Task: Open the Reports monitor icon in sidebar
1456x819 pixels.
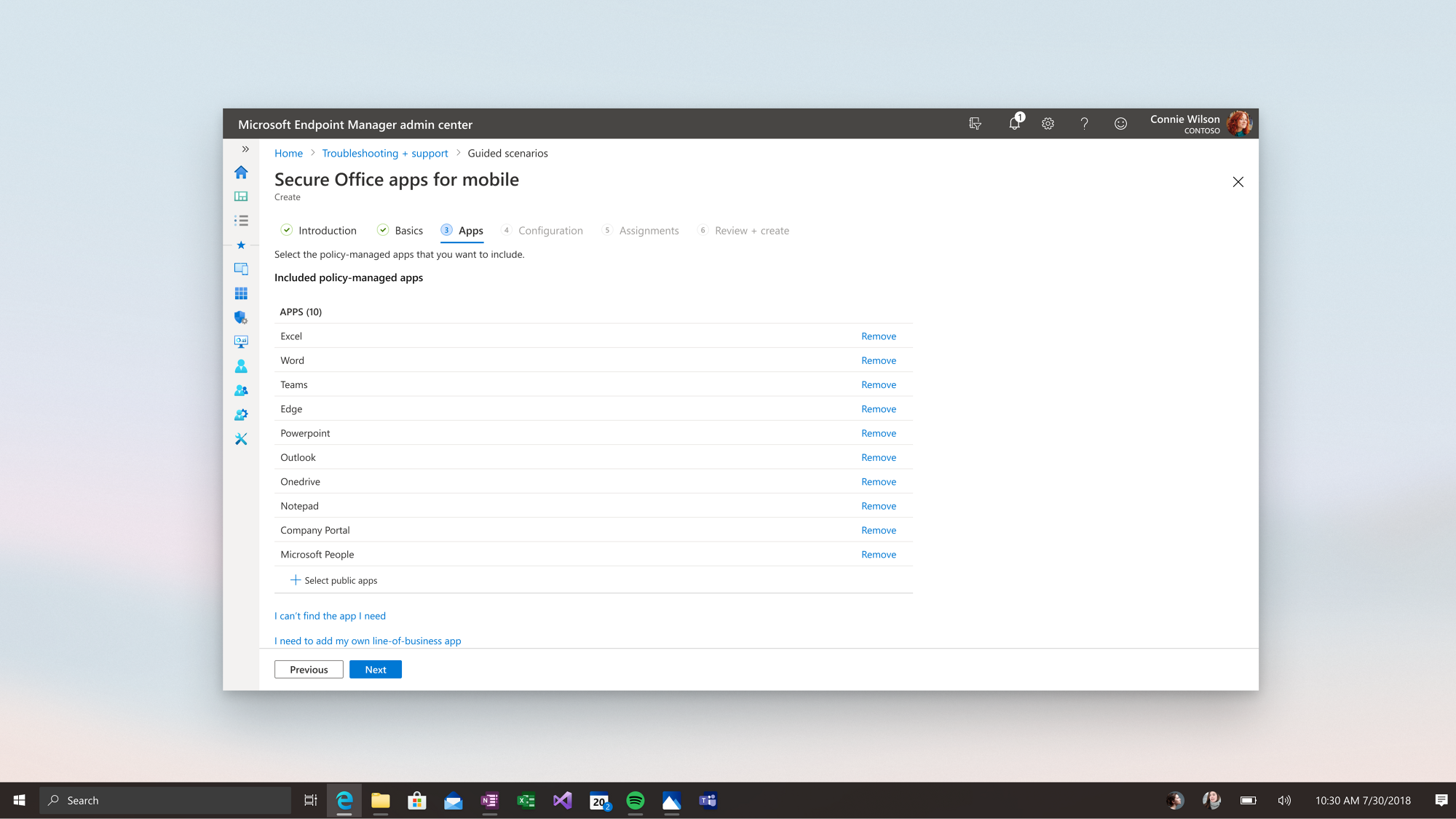Action: [x=241, y=341]
